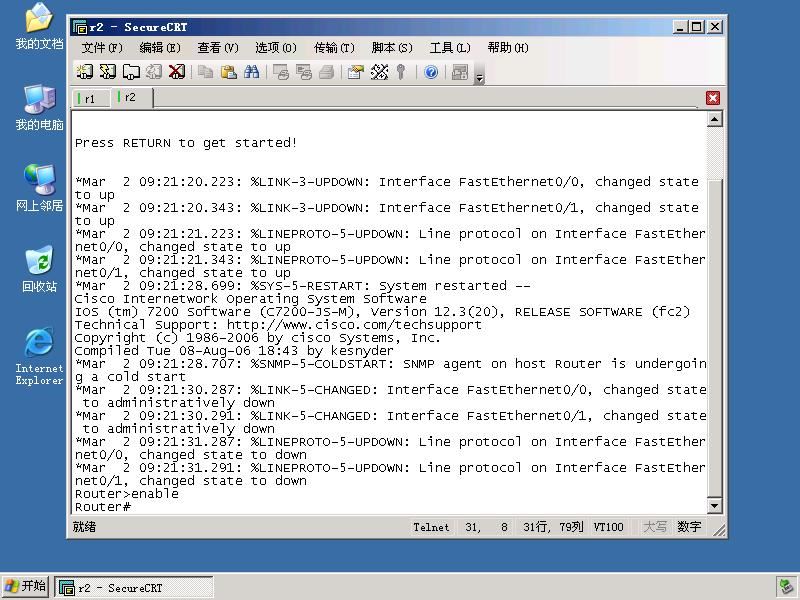Open the 开始 Start button

[25, 587]
